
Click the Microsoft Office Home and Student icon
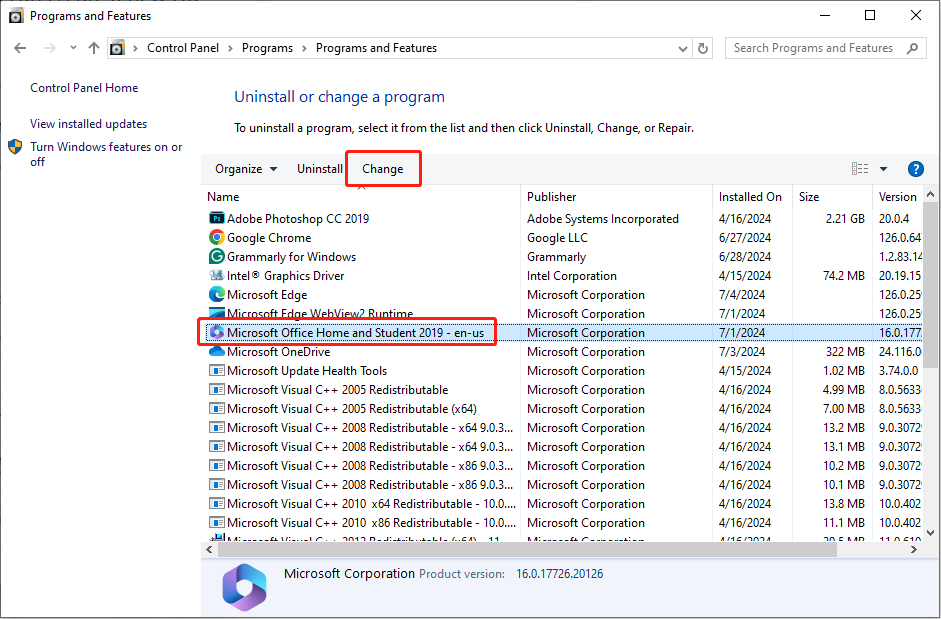click(x=216, y=333)
